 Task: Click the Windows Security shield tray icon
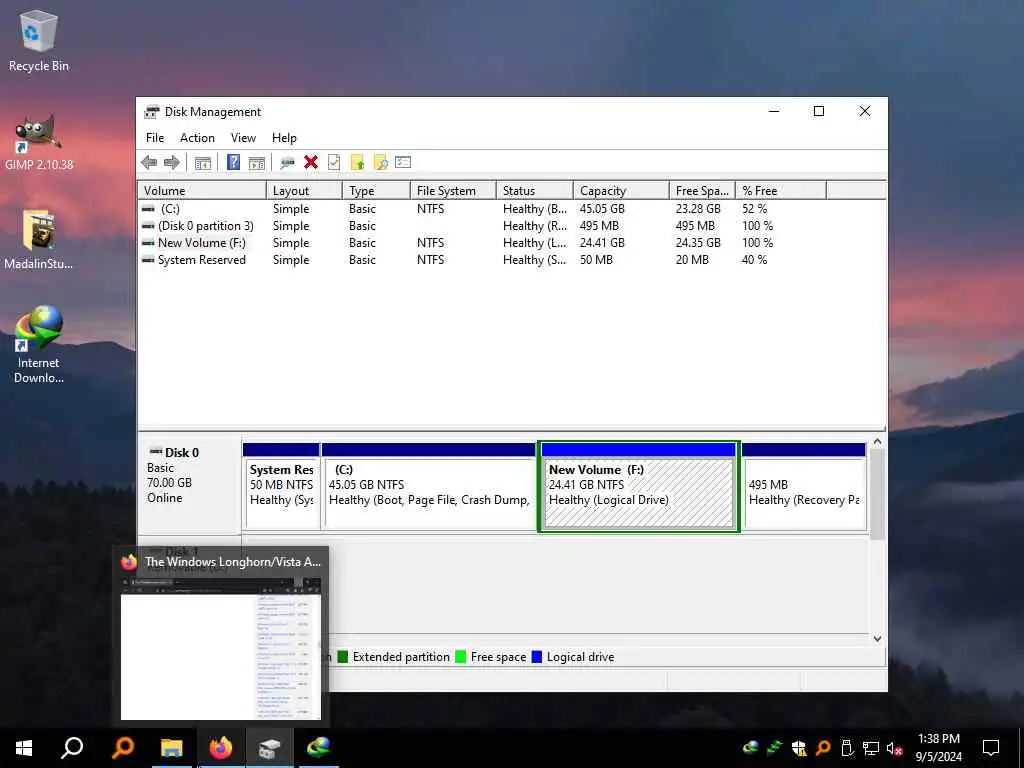coord(799,748)
